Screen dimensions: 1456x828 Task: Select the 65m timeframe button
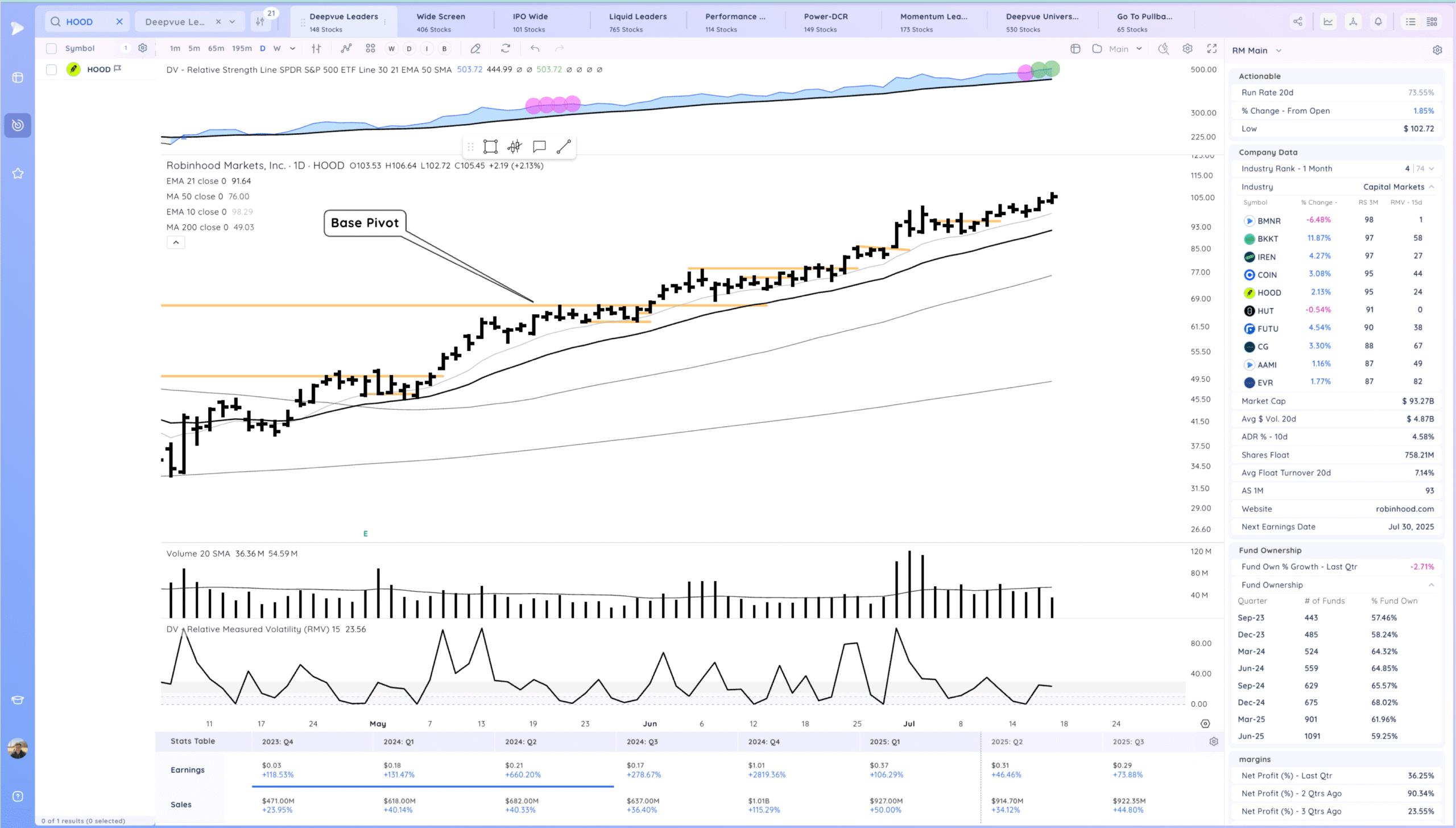click(216, 48)
